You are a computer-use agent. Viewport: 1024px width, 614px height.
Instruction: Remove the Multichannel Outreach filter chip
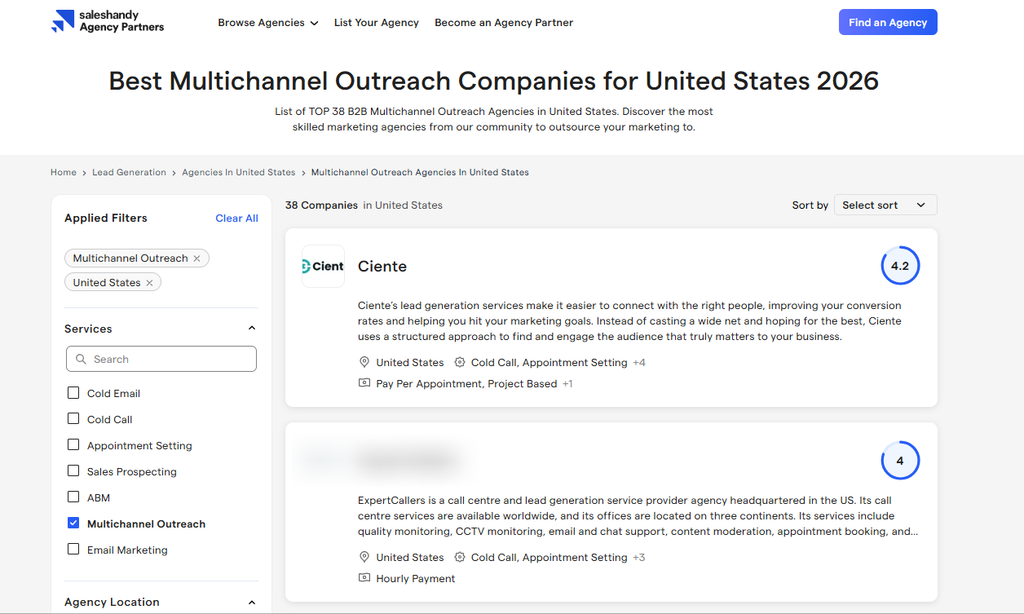tap(197, 259)
